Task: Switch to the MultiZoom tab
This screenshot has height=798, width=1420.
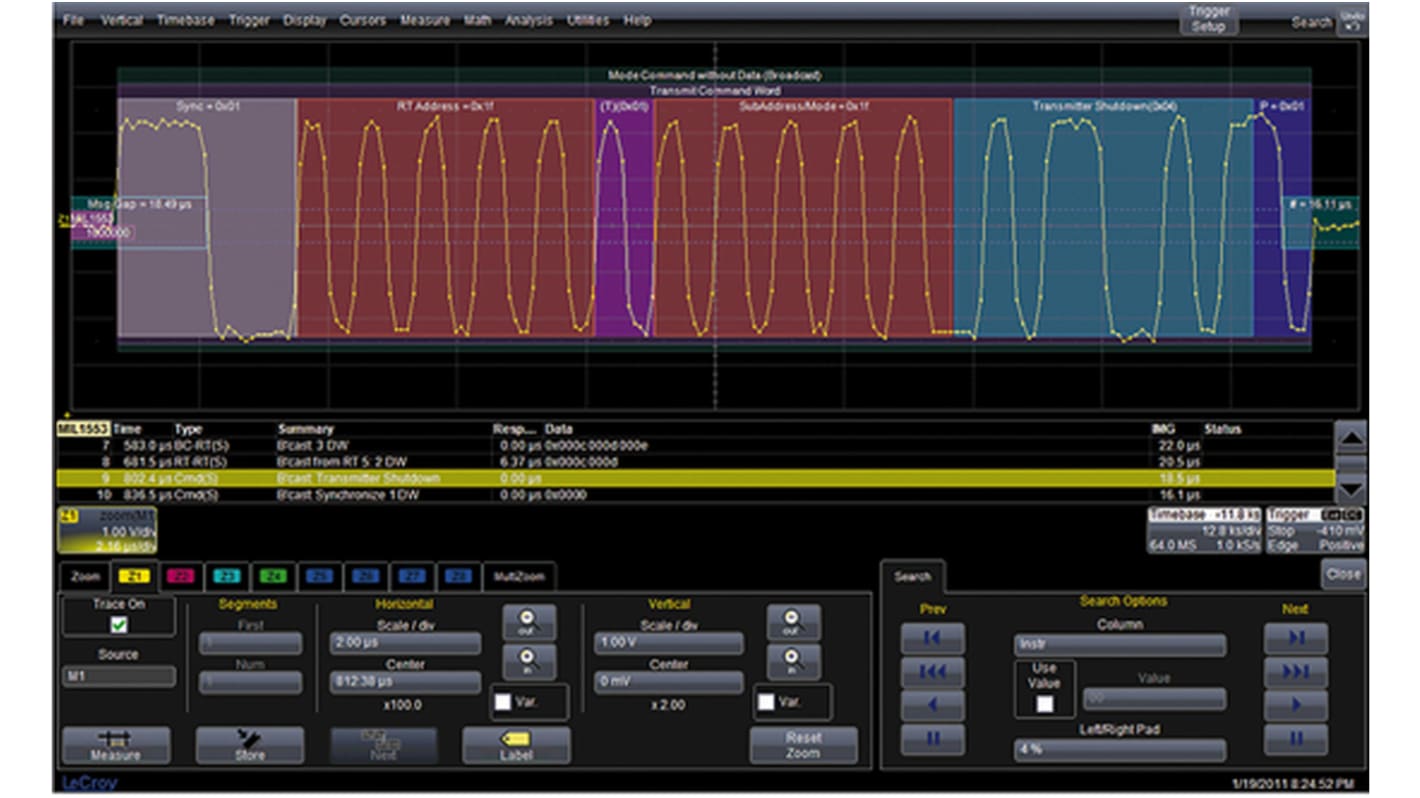Action: [x=519, y=577]
